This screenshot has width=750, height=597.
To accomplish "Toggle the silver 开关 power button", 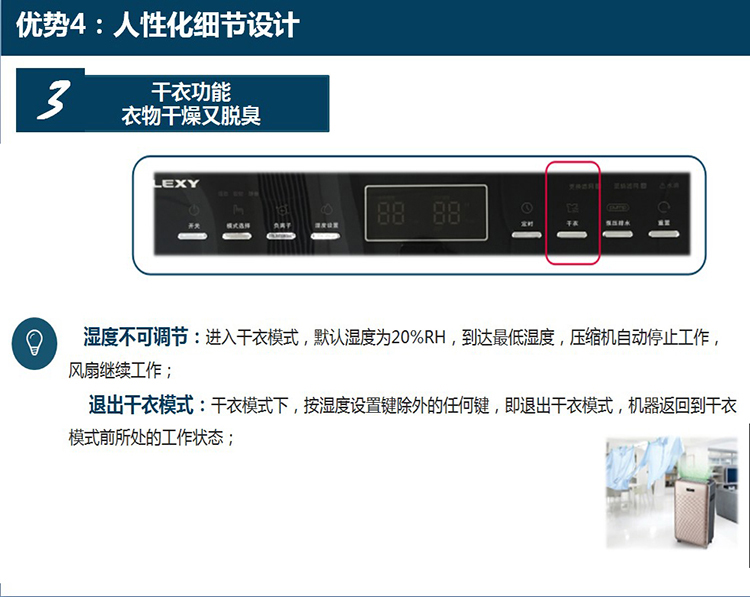I will coord(192,236).
